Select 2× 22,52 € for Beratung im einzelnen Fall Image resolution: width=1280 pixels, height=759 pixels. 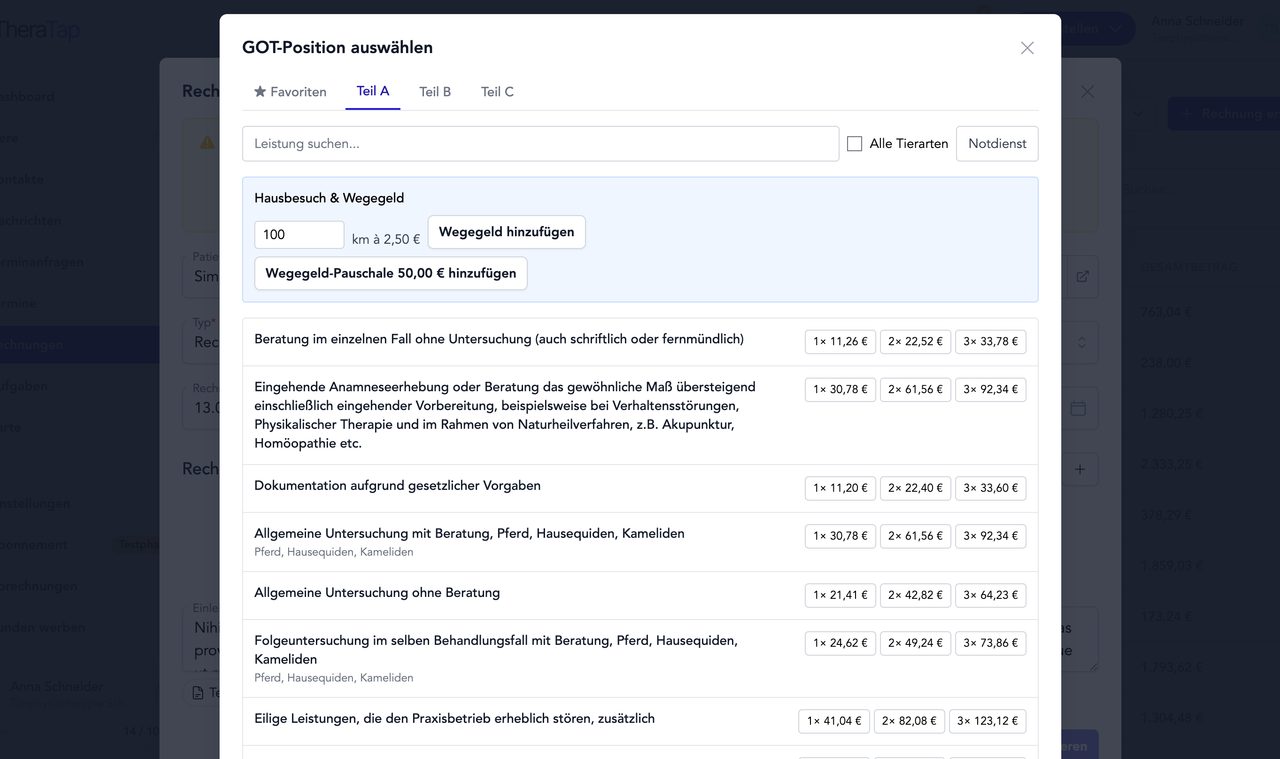tap(915, 342)
